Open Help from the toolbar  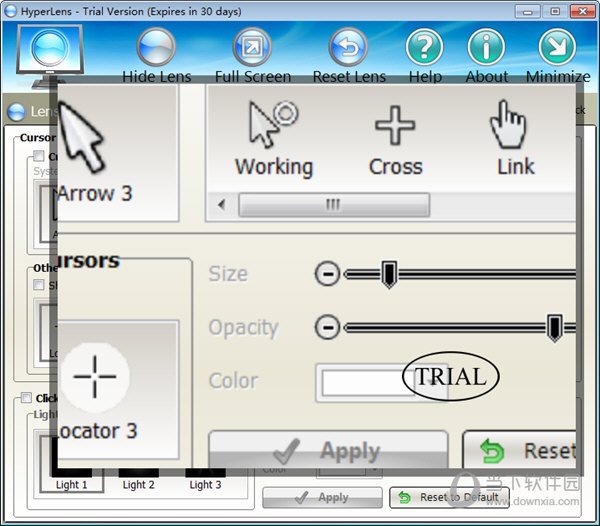pyautogui.click(x=424, y=47)
